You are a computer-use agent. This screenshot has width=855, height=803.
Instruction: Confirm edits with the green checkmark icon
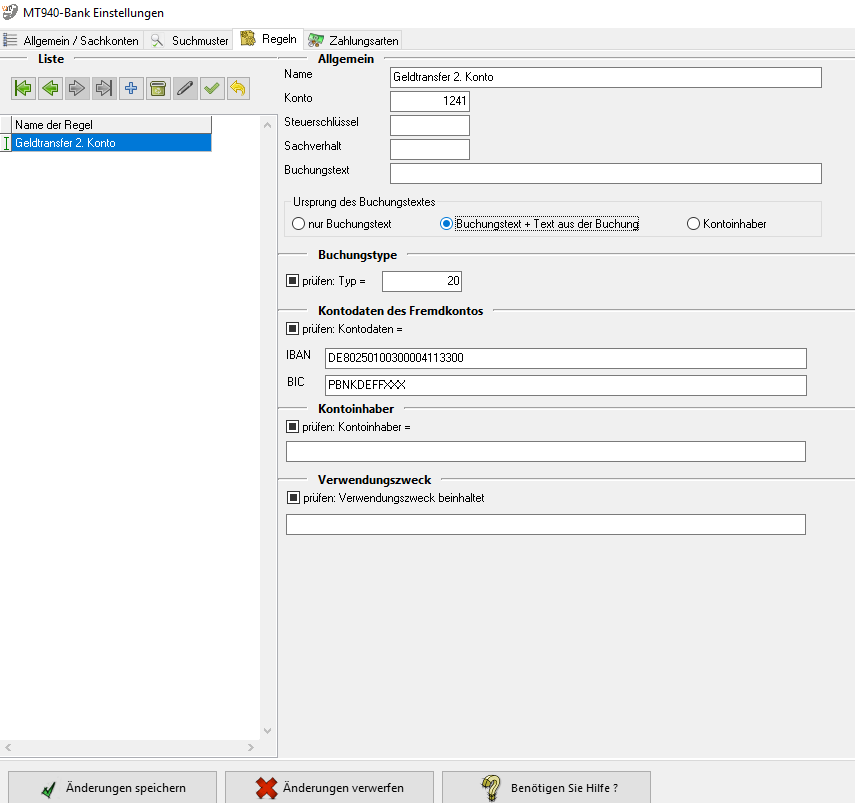[211, 89]
